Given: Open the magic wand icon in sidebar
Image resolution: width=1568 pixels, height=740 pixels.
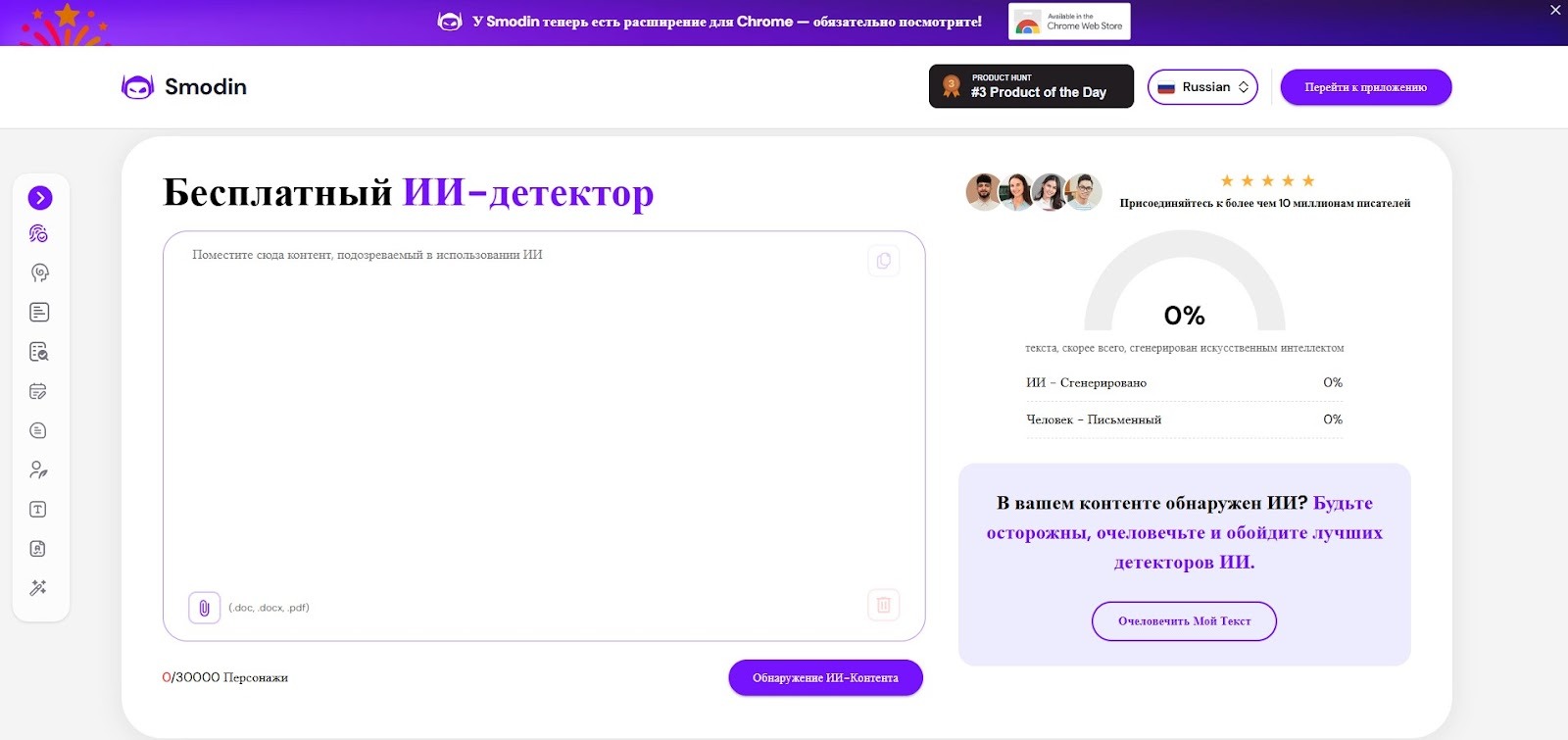Looking at the screenshot, I should pyautogui.click(x=38, y=588).
